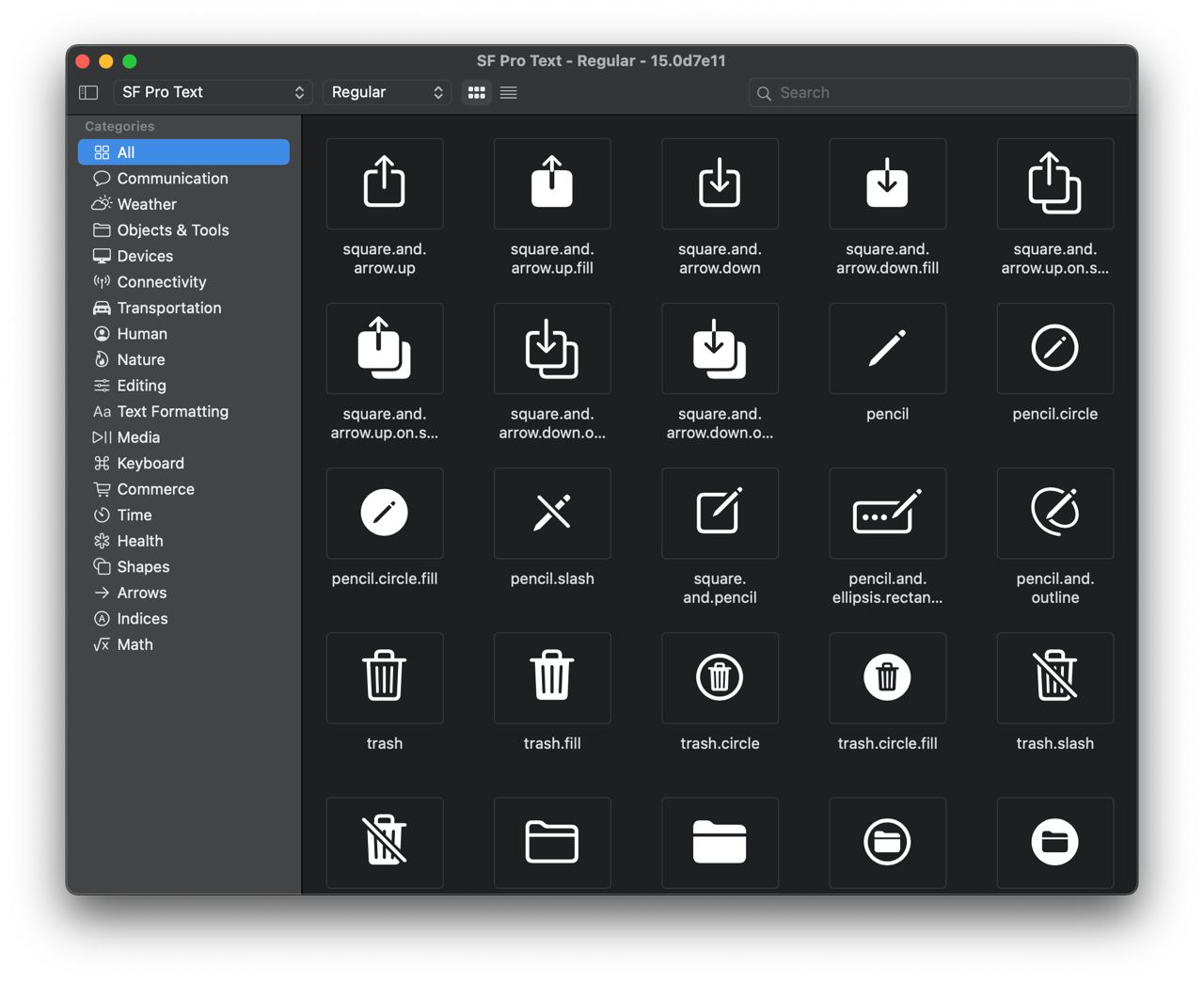
Task: Select the filled trash slash symbol in bottom row
Action: [x=384, y=842]
